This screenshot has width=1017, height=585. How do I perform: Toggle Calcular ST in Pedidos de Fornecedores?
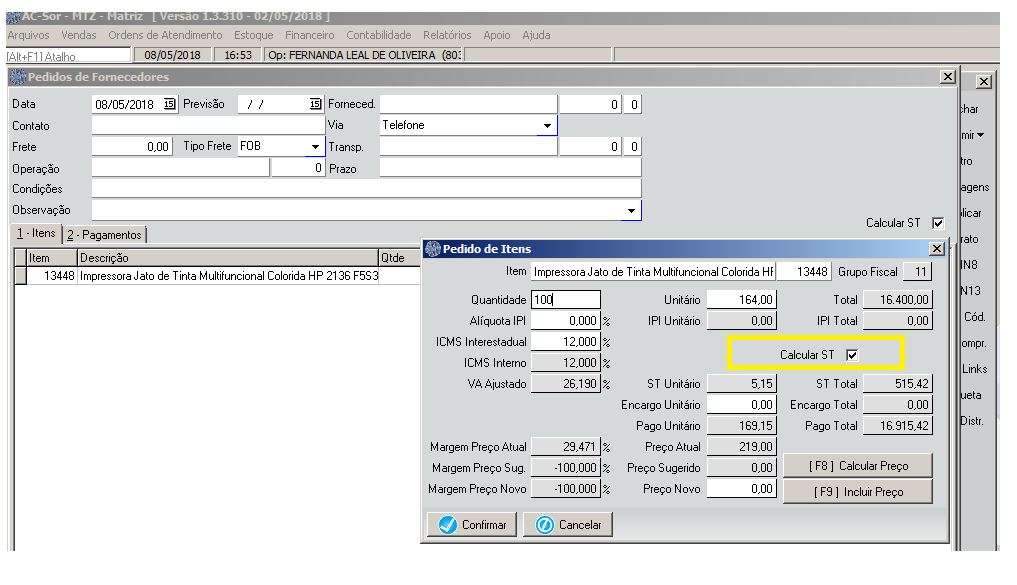coord(938,223)
